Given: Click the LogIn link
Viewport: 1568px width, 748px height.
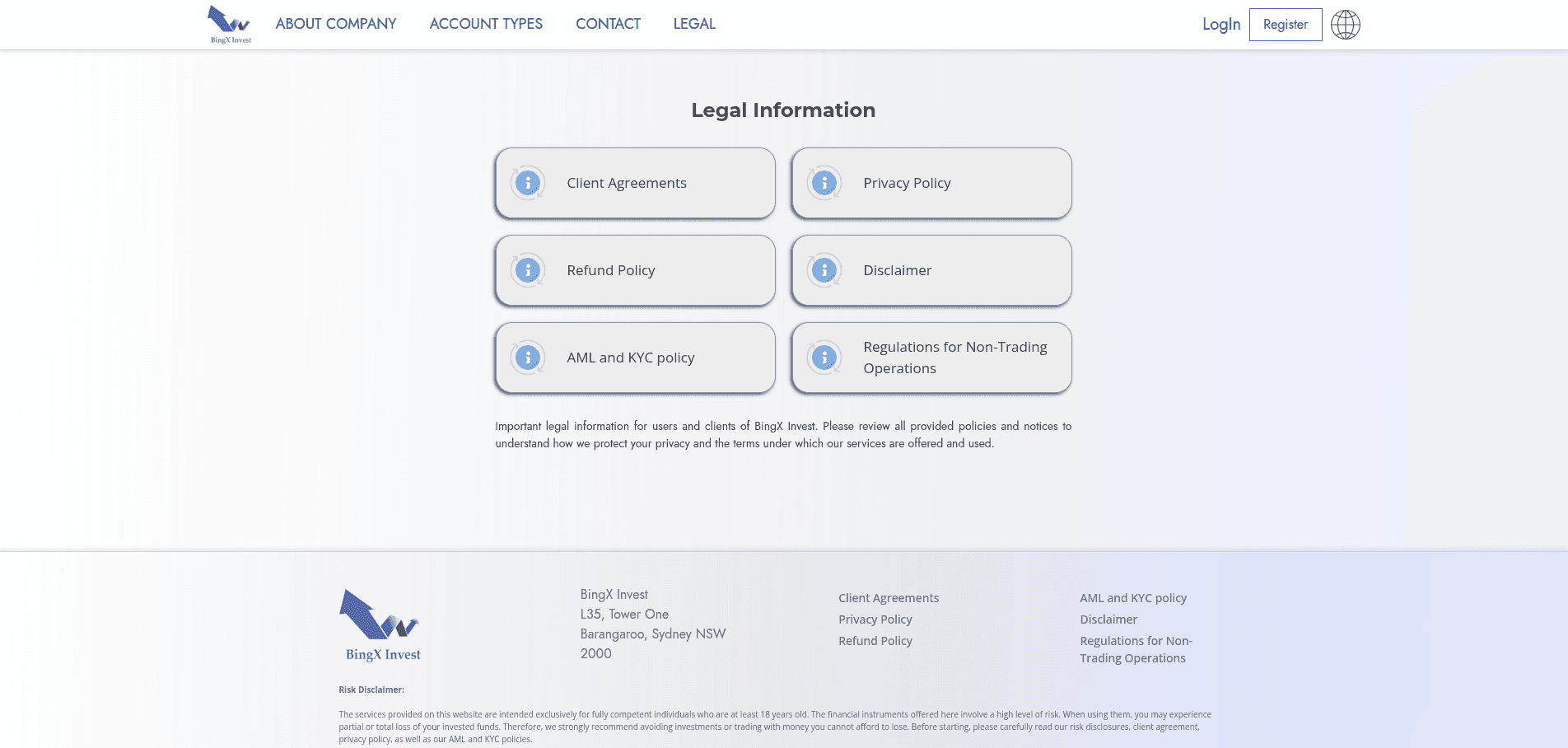Looking at the screenshot, I should point(1220,25).
